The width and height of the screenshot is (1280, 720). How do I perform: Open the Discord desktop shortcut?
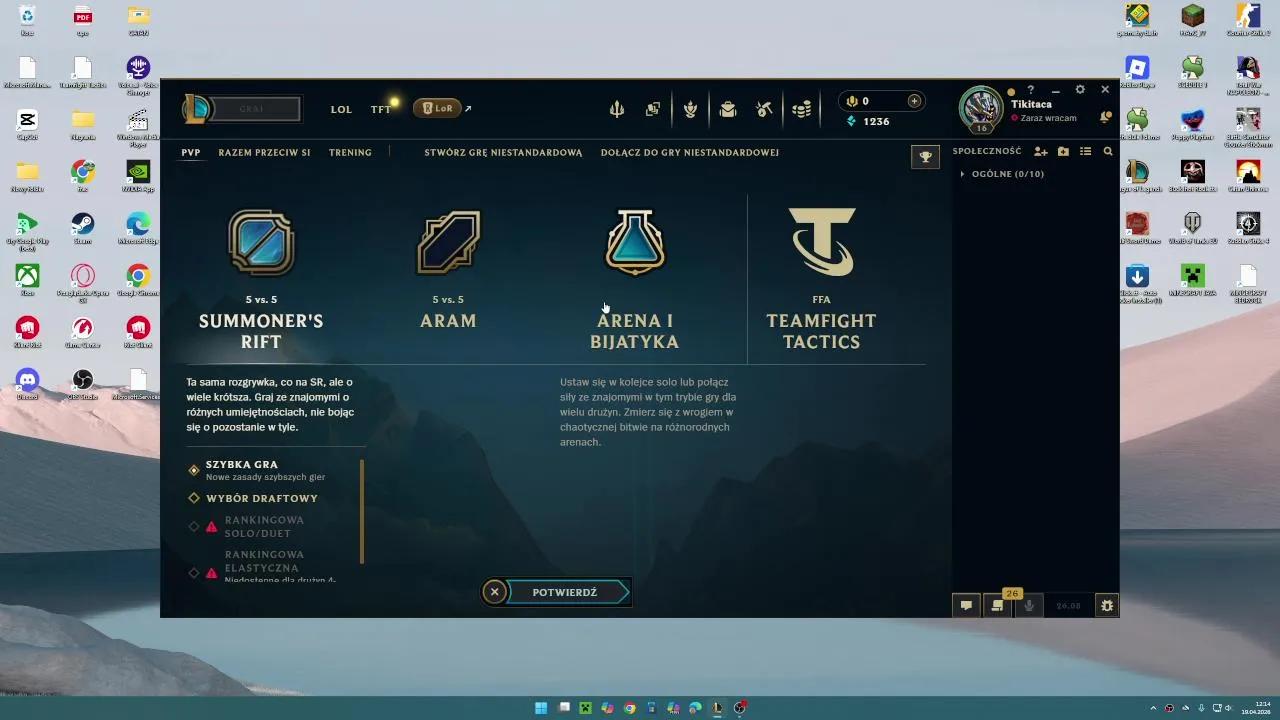[x=27, y=383]
